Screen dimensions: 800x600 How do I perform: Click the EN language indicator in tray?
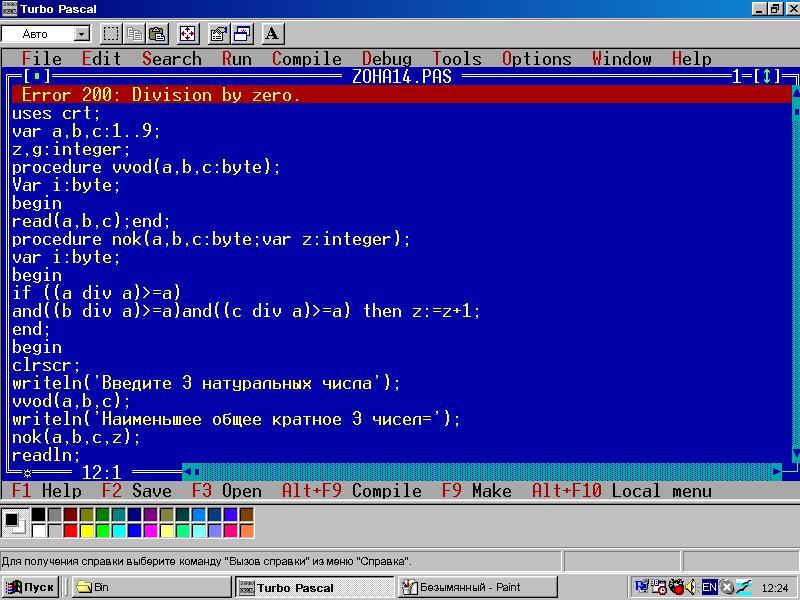(709, 587)
